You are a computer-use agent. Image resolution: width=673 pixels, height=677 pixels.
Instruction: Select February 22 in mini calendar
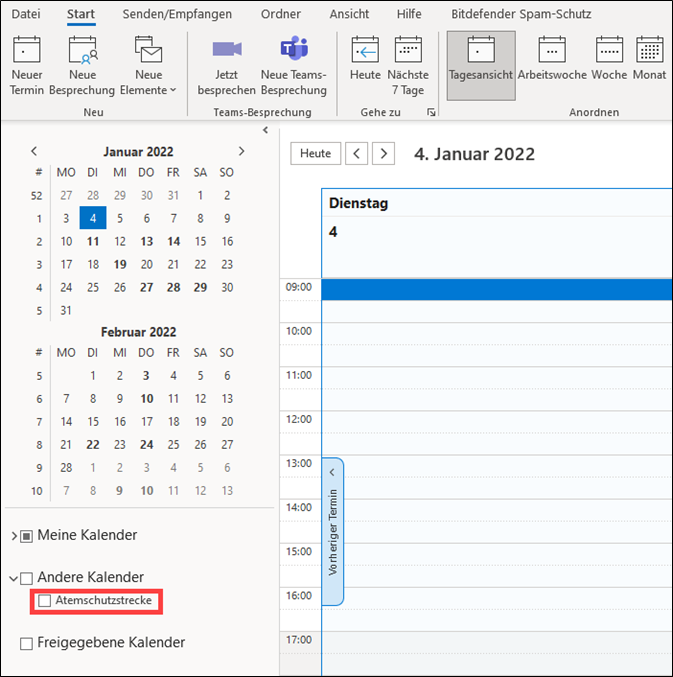[x=93, y=445]
